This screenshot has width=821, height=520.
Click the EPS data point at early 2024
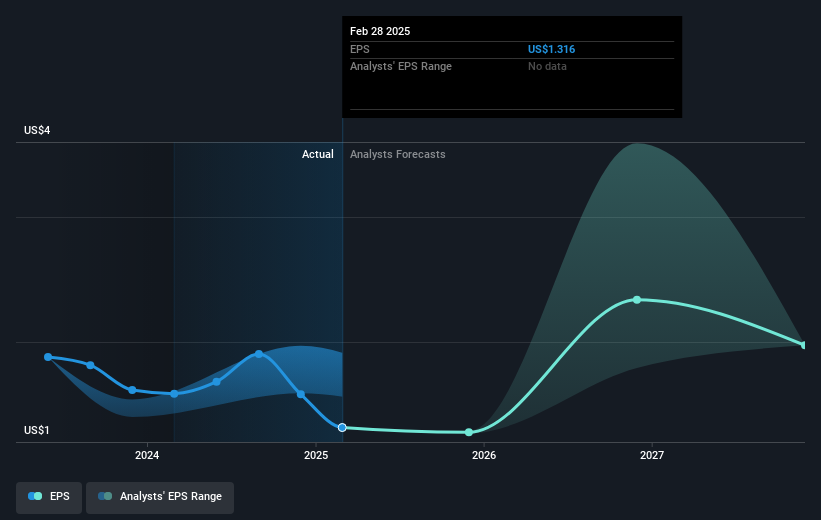point(174,394)
